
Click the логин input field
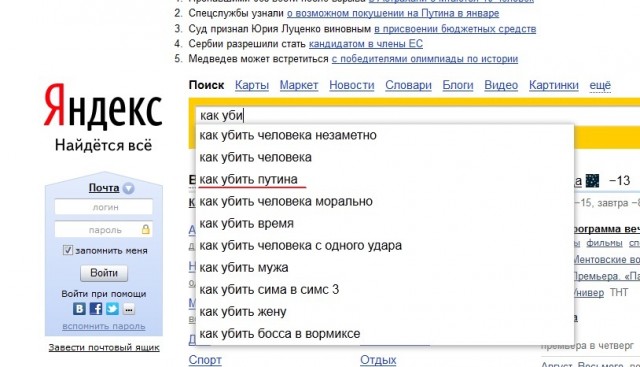point(104,207)
